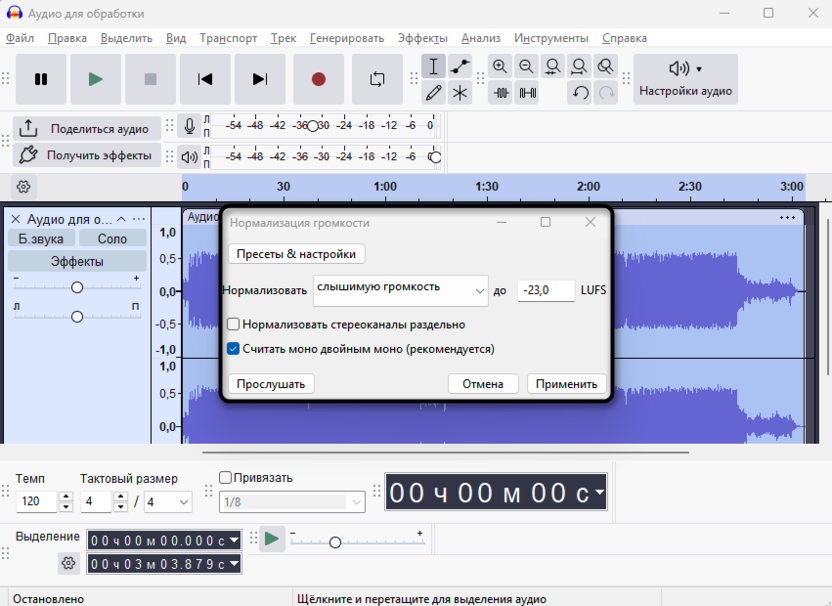The width and height of the screenshot is (832, 606).
Task: Click the microphone record meter icon
Action: tap(189, 127)
